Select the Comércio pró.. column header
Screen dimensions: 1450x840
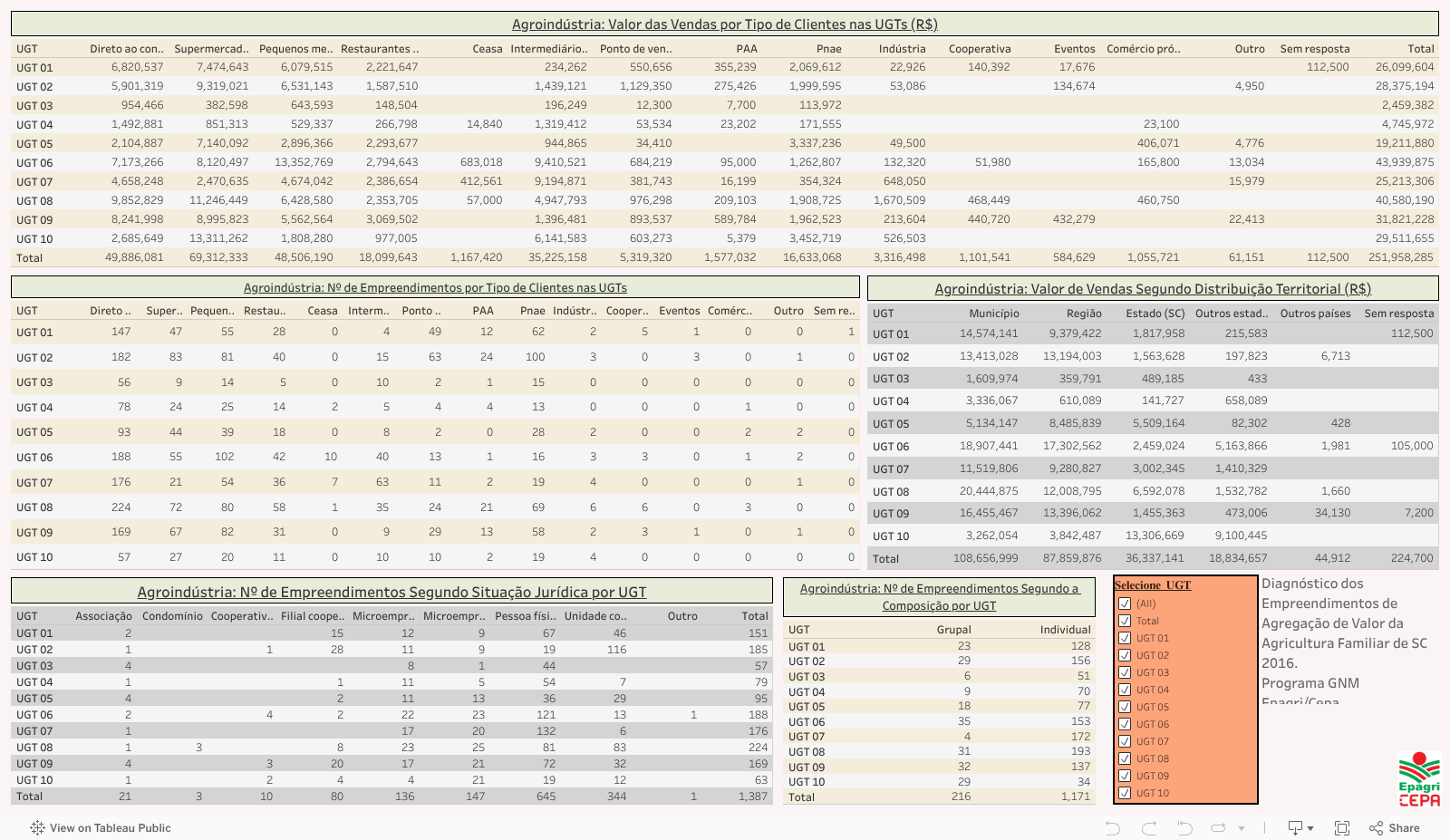click(x=1143, y=49)
